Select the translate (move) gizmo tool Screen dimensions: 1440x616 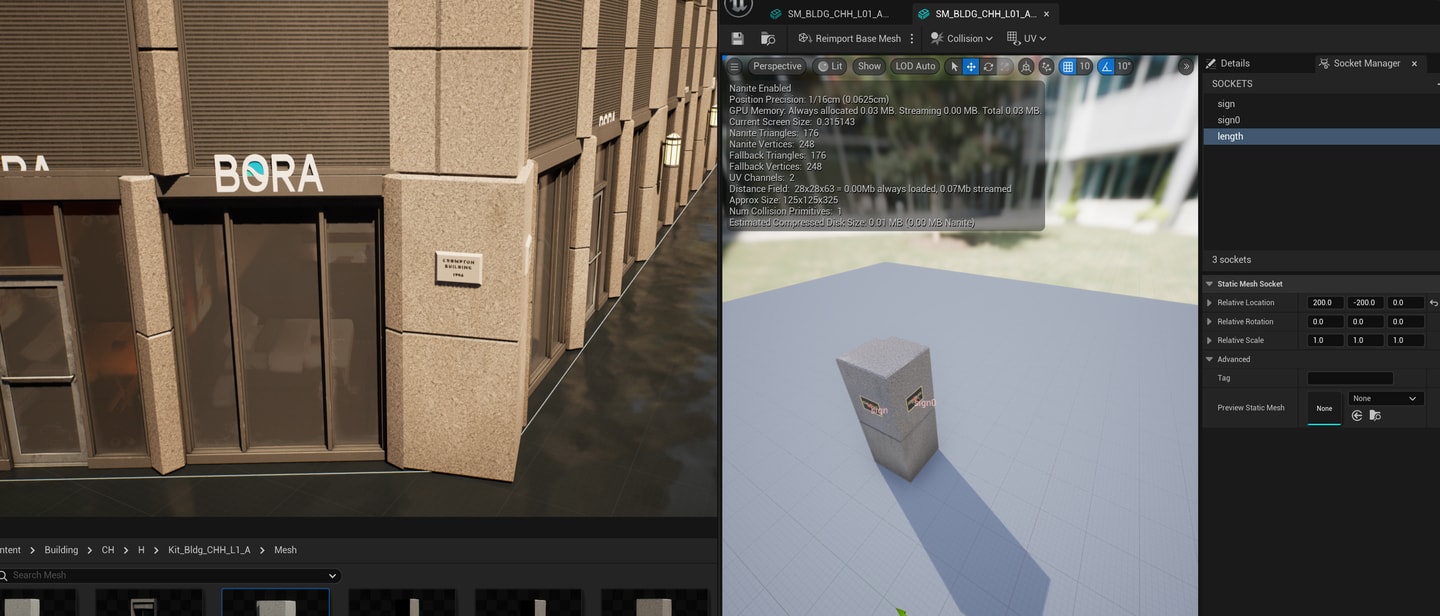(971, 66)
